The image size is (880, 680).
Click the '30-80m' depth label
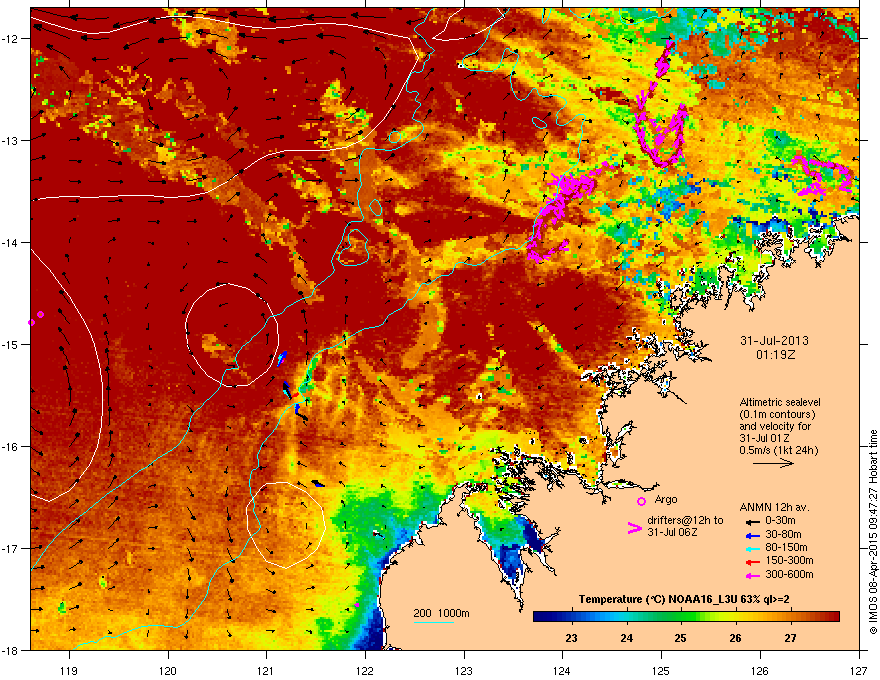[783, 534]
